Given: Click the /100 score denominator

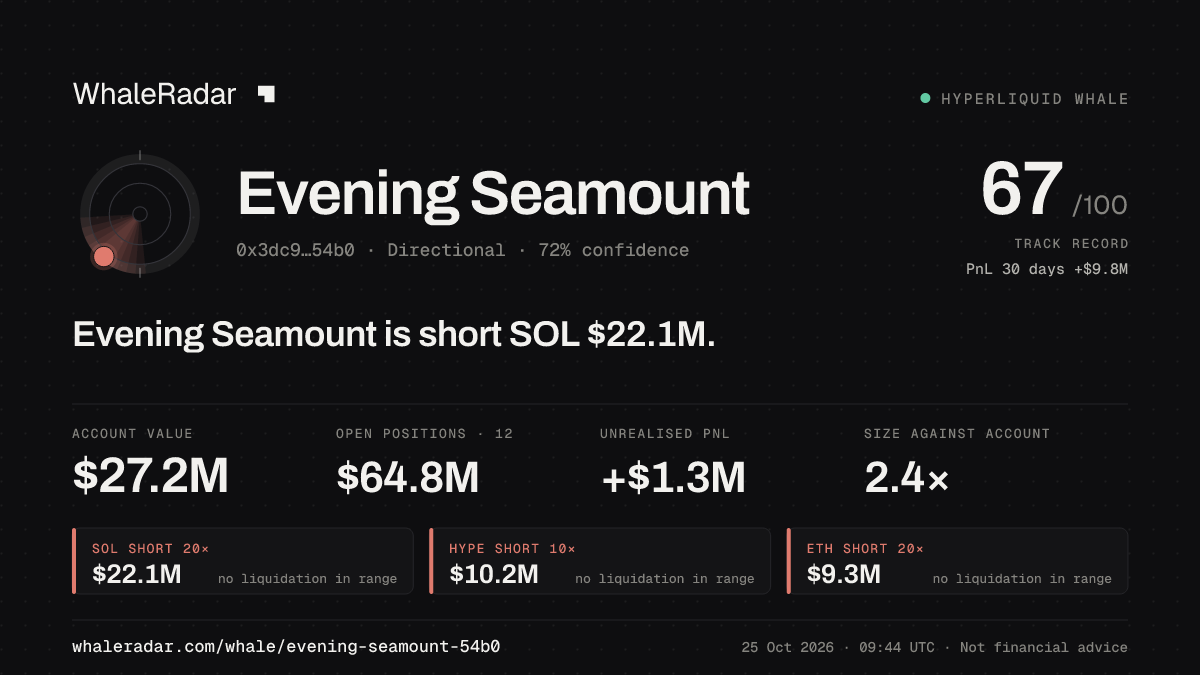Looking at the screenshot, I should (x=1100, y=206).
